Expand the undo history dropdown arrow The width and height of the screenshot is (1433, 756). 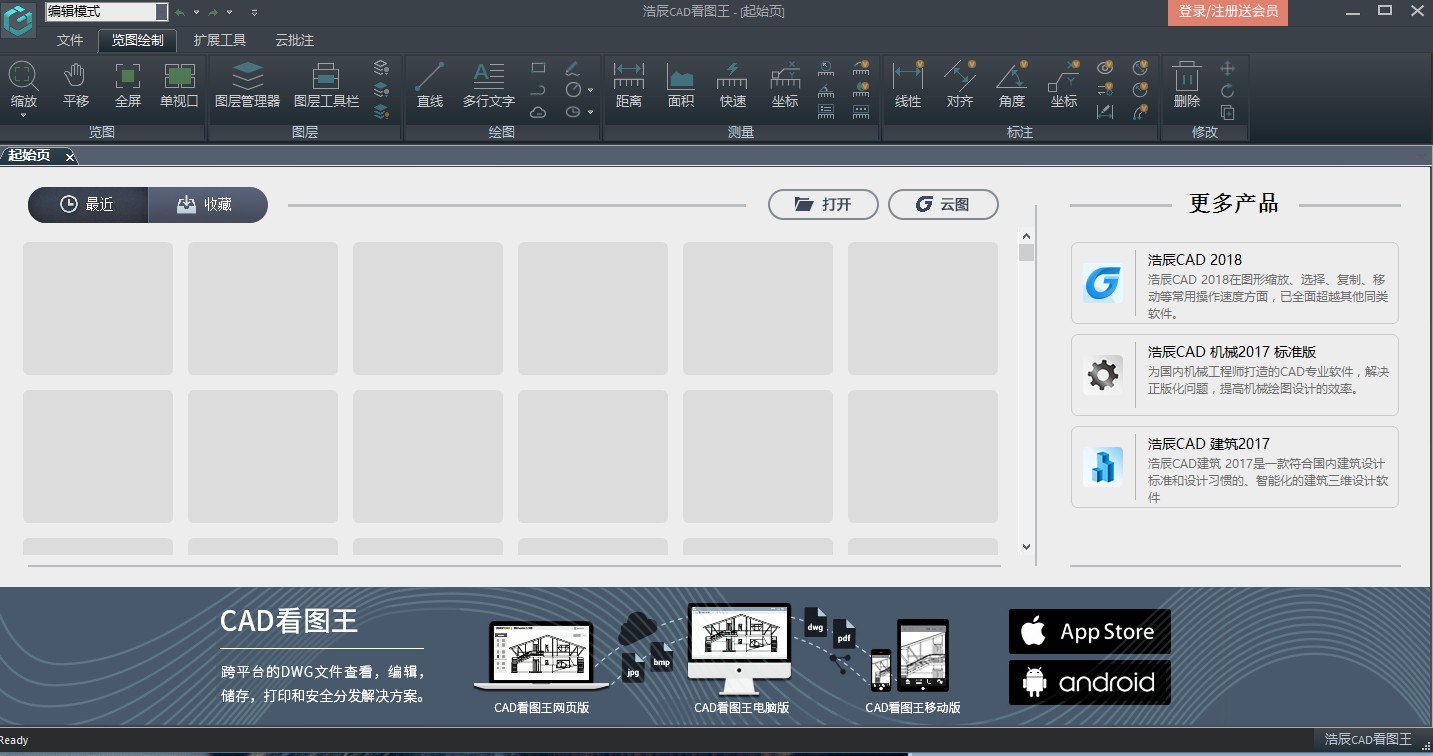coord(196,12)
